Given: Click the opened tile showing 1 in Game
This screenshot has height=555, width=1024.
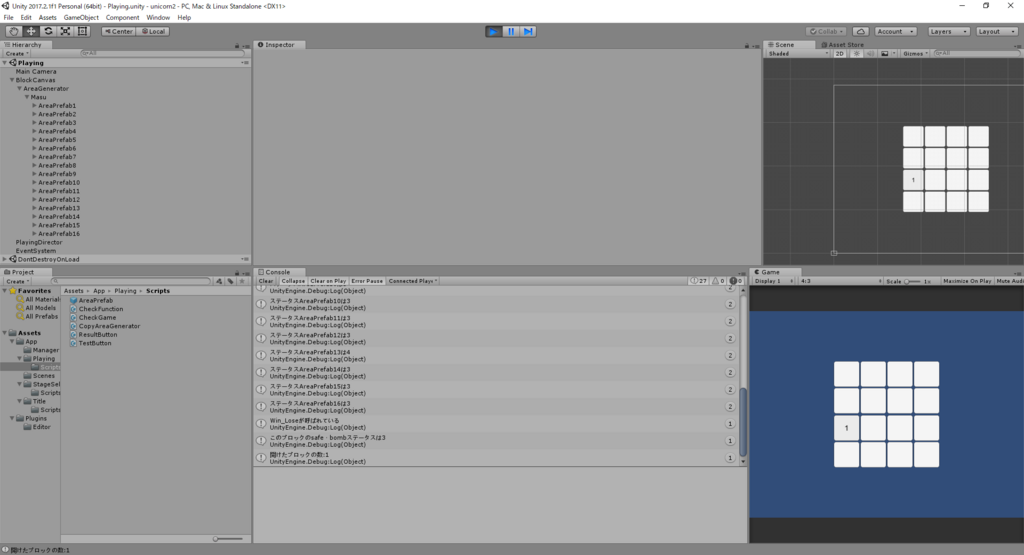Looking at the screenshot, I should click(x=846, y=428).
